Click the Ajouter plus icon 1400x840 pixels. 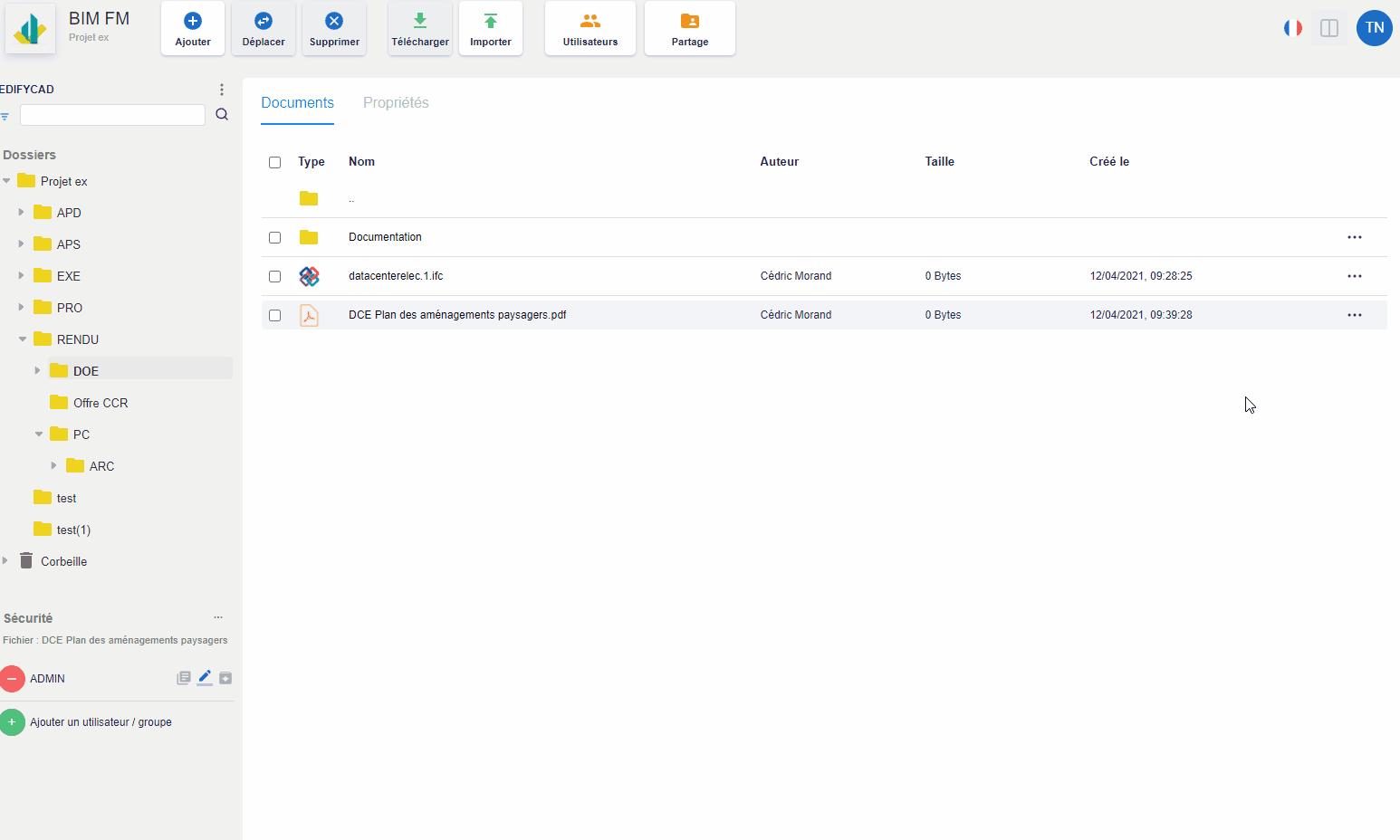(193, 21)
